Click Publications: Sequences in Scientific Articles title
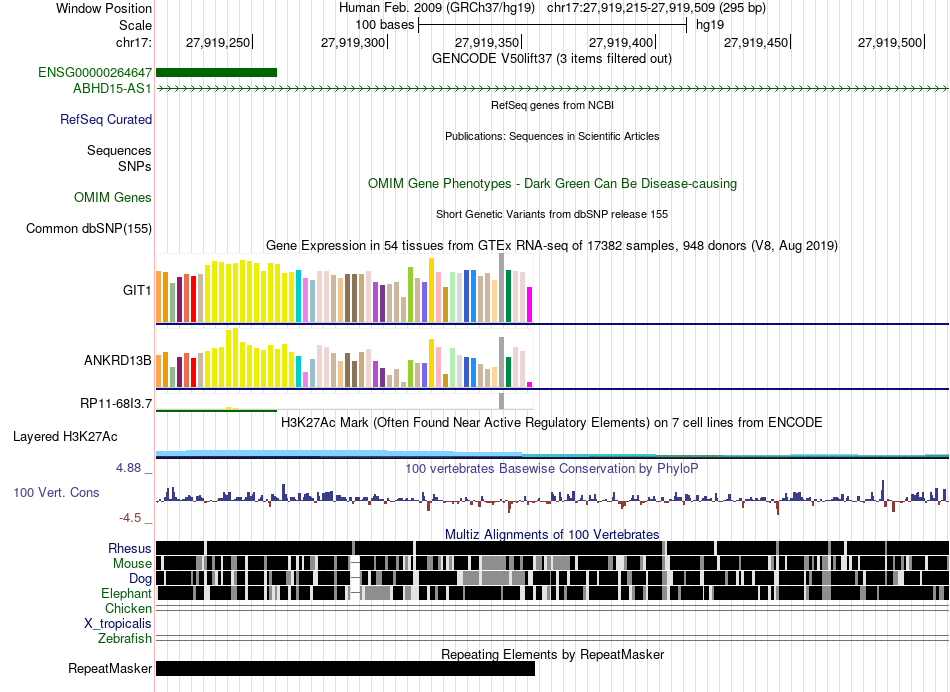 click(552, 136)
